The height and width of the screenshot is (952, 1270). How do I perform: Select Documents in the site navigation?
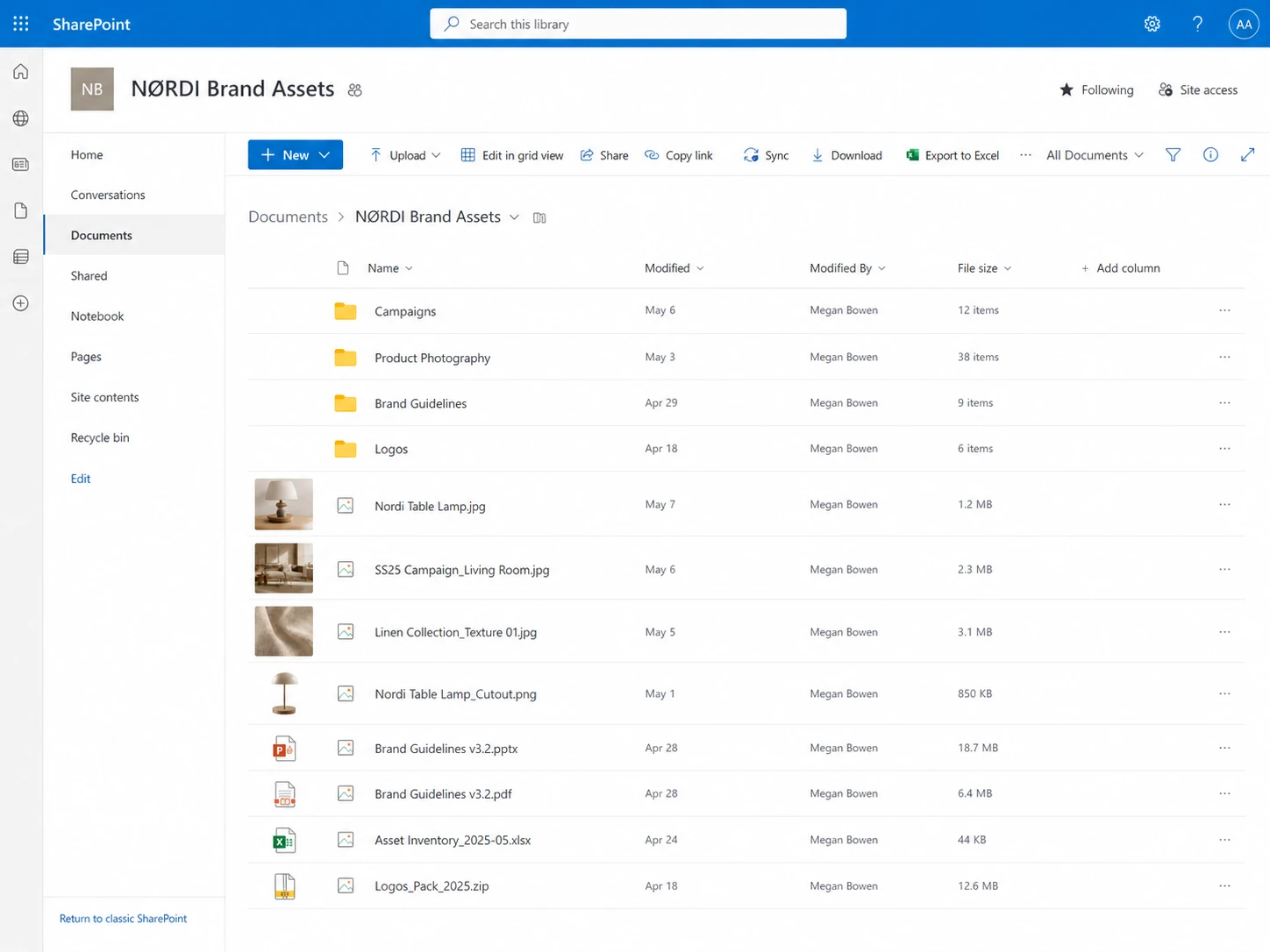(x=134, y=235)
